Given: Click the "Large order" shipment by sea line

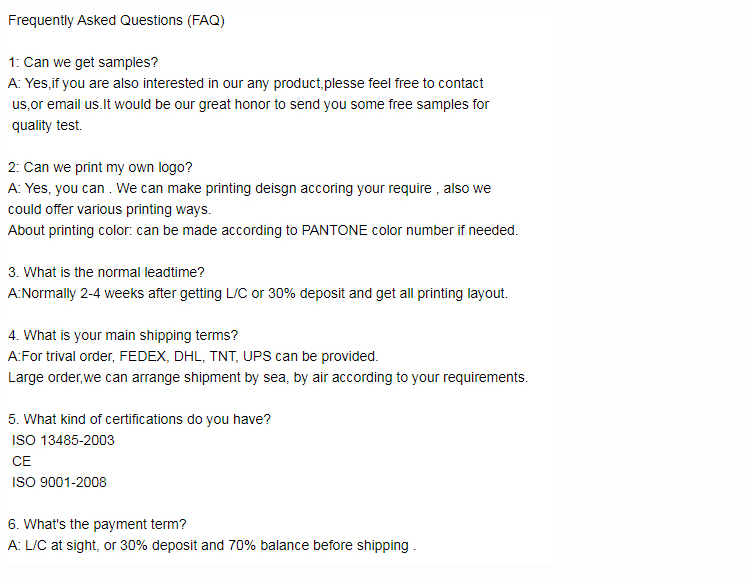Looking at the screenshot, I should click(267, 377).
